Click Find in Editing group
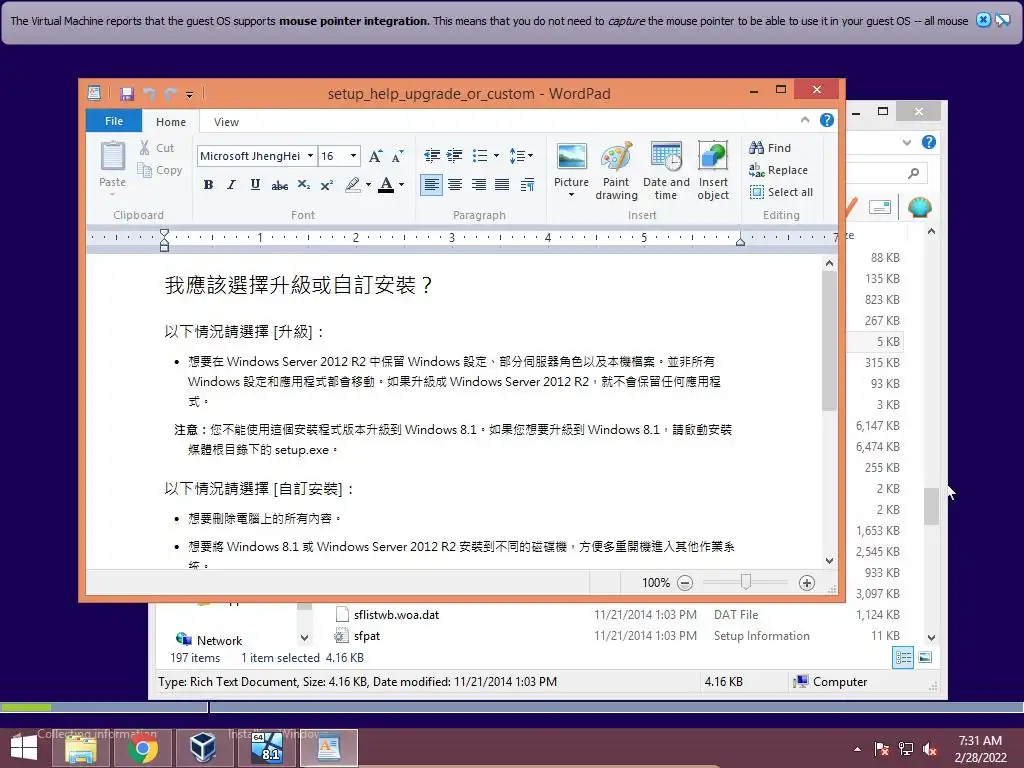Viewport: 1024px width, 768px height. tap(770, 148)
